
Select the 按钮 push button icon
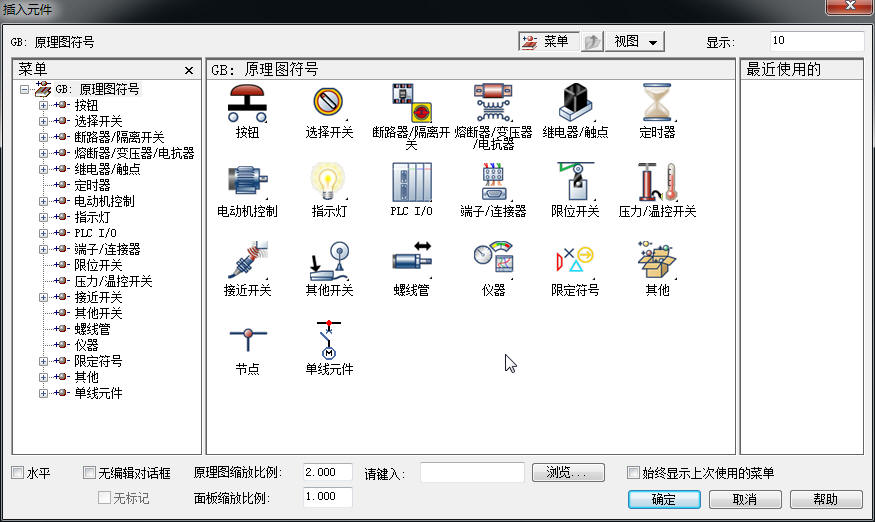click(x=247, y=103)
